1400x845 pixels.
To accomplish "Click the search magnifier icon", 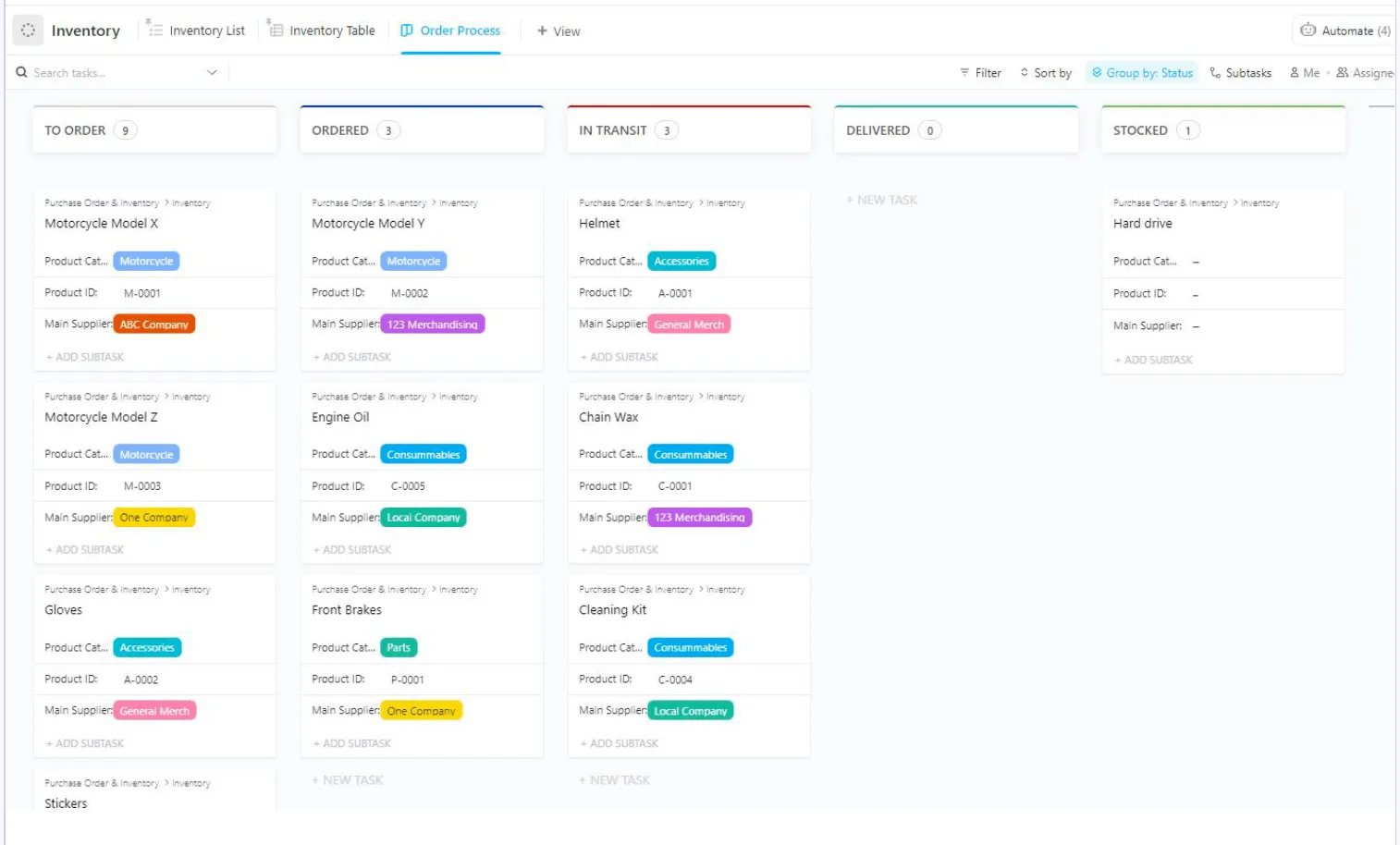I will 21,72.
